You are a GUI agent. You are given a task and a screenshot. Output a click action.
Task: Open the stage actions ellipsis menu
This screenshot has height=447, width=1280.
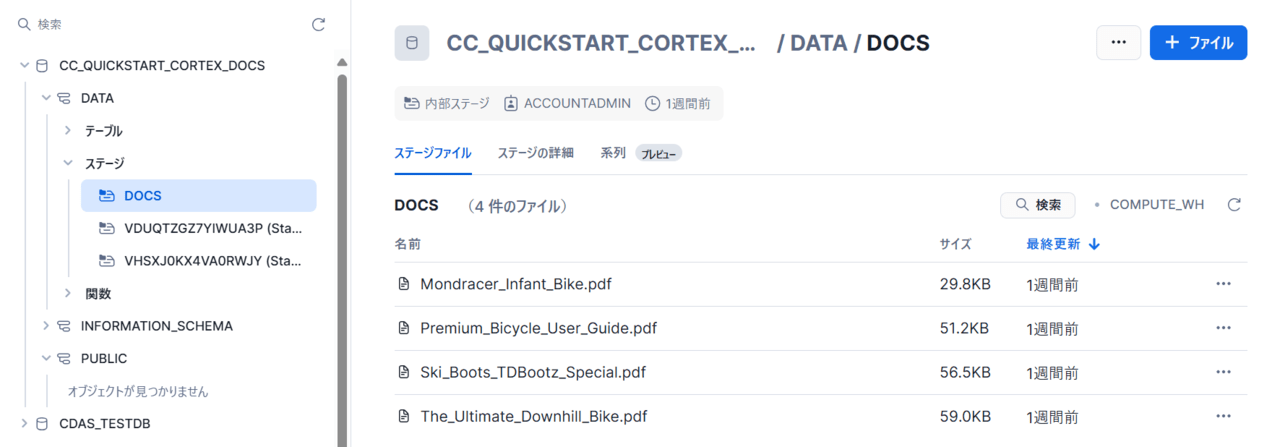point(1118,43)
